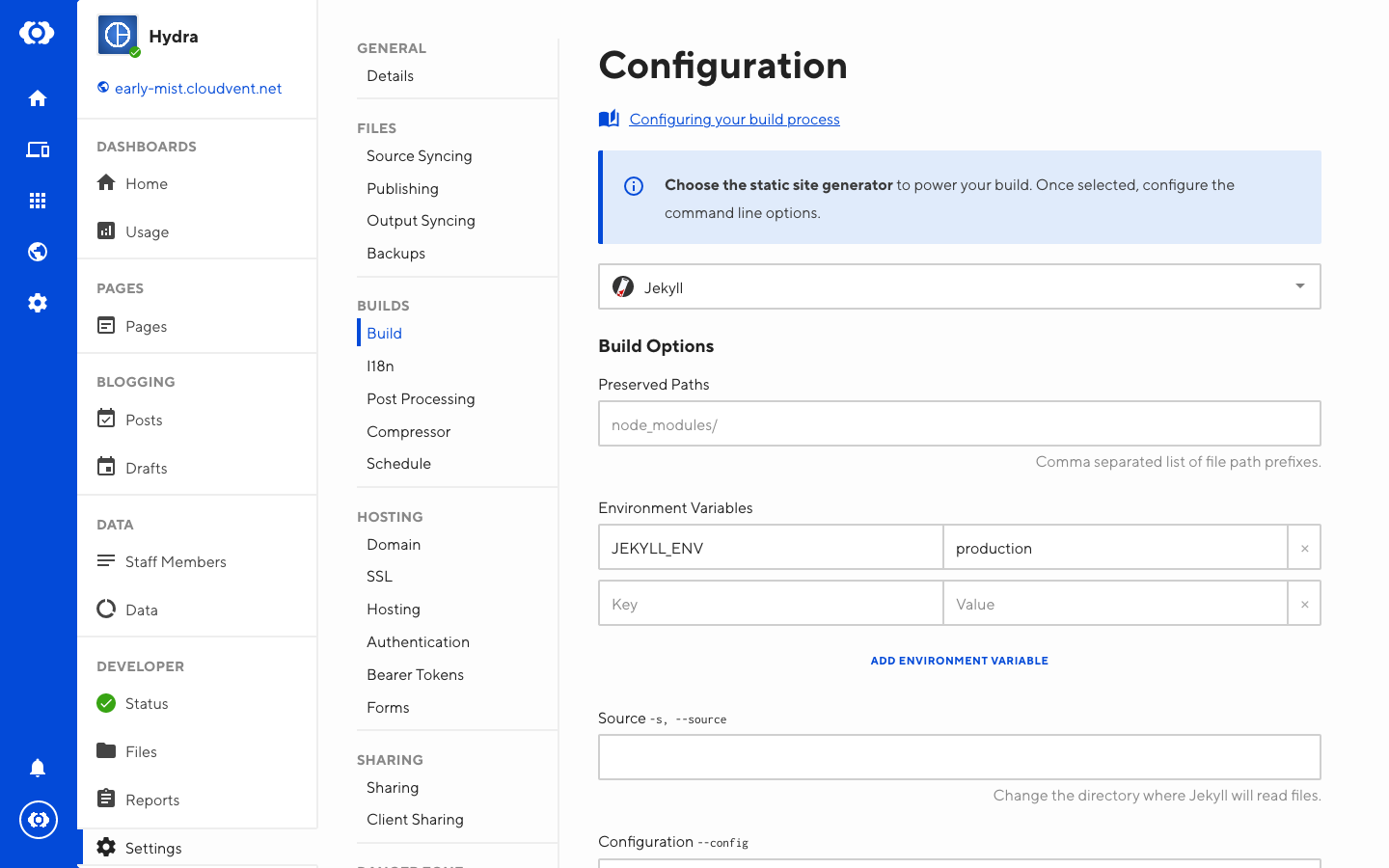Click the Hydra site icon
The height and width of the screenshot is (868, 1389).
pos(118,36)
